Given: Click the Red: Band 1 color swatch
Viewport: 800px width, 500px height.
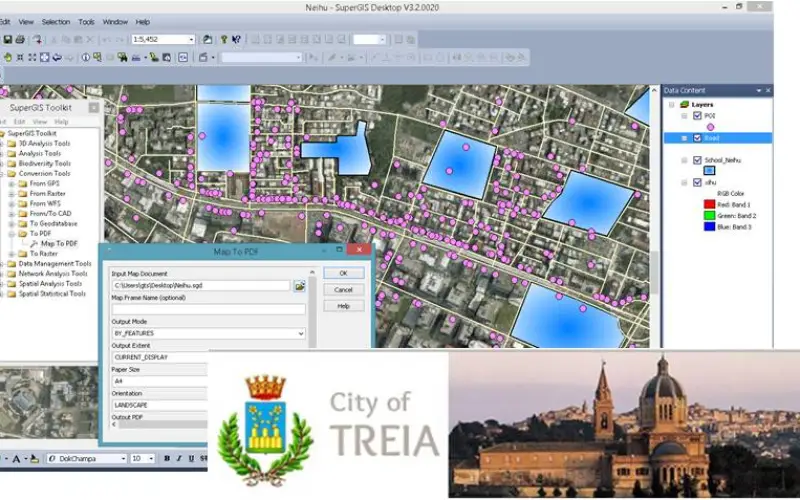Looking at the screenshot, I should (x=709, y=205).
